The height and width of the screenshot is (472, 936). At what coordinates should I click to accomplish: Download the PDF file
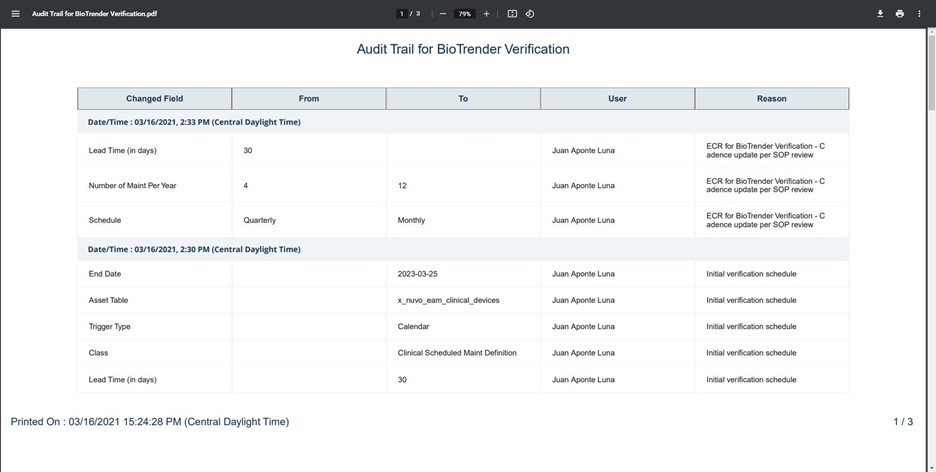[x=880, y=14]
